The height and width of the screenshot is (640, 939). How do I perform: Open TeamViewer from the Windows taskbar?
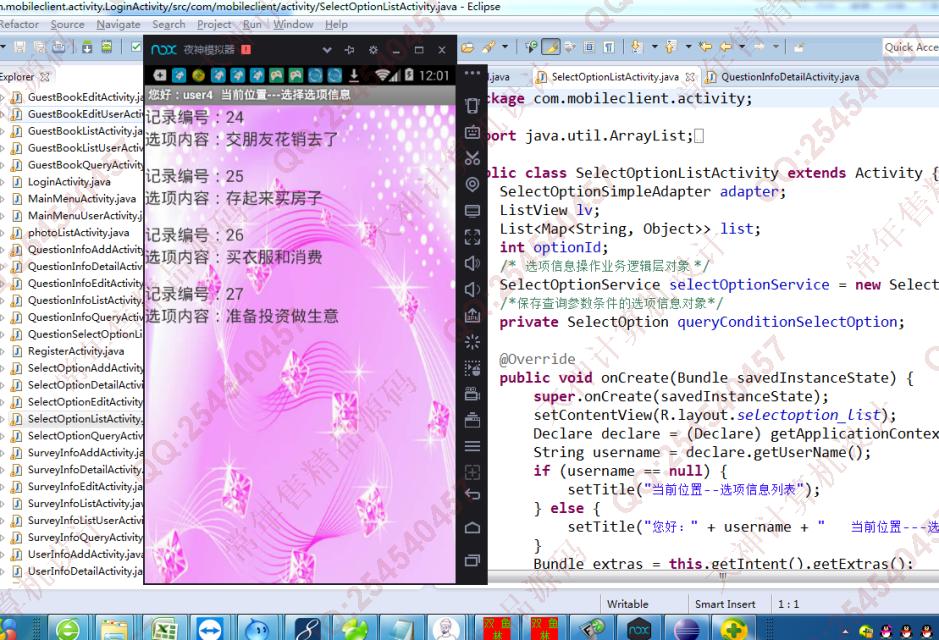tap(210, 629)
